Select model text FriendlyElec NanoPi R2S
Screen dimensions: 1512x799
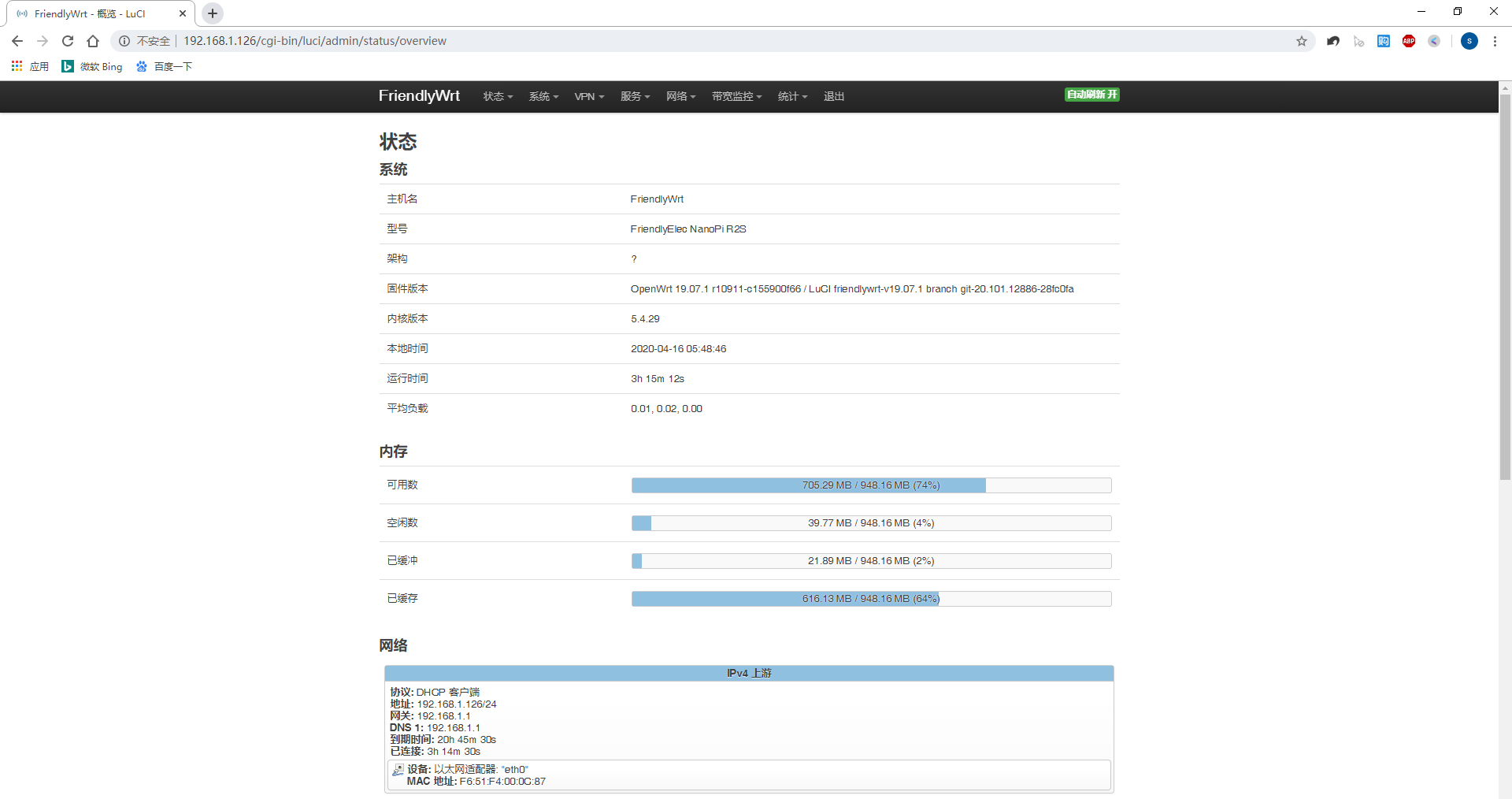(688, 229)
